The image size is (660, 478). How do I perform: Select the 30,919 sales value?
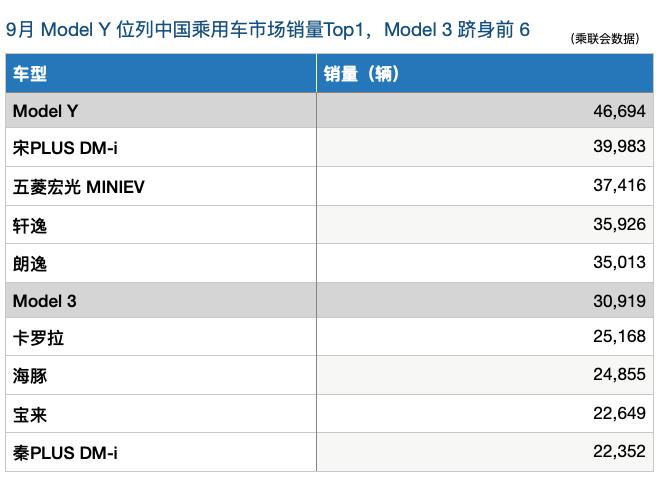619,301
